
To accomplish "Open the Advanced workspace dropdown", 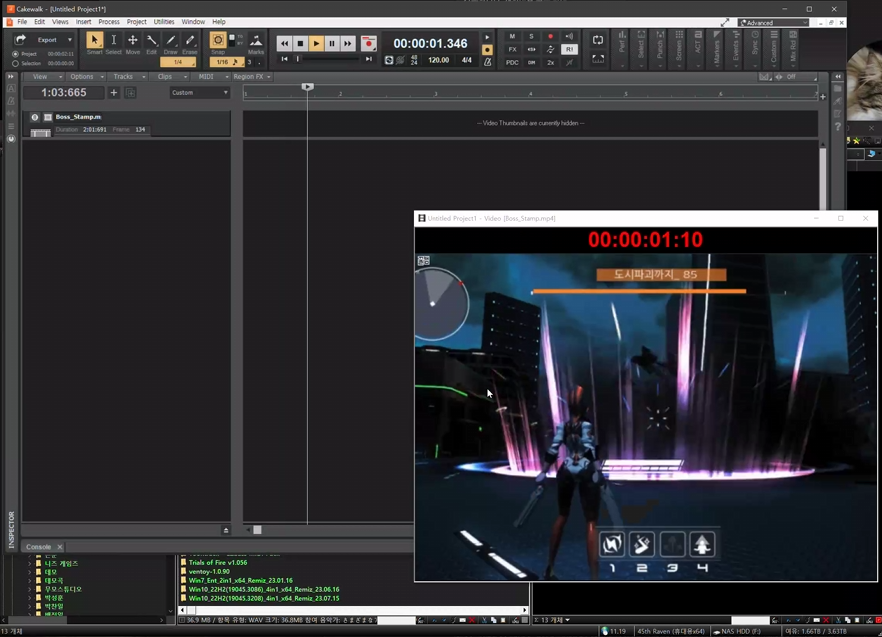I will 773,23.
